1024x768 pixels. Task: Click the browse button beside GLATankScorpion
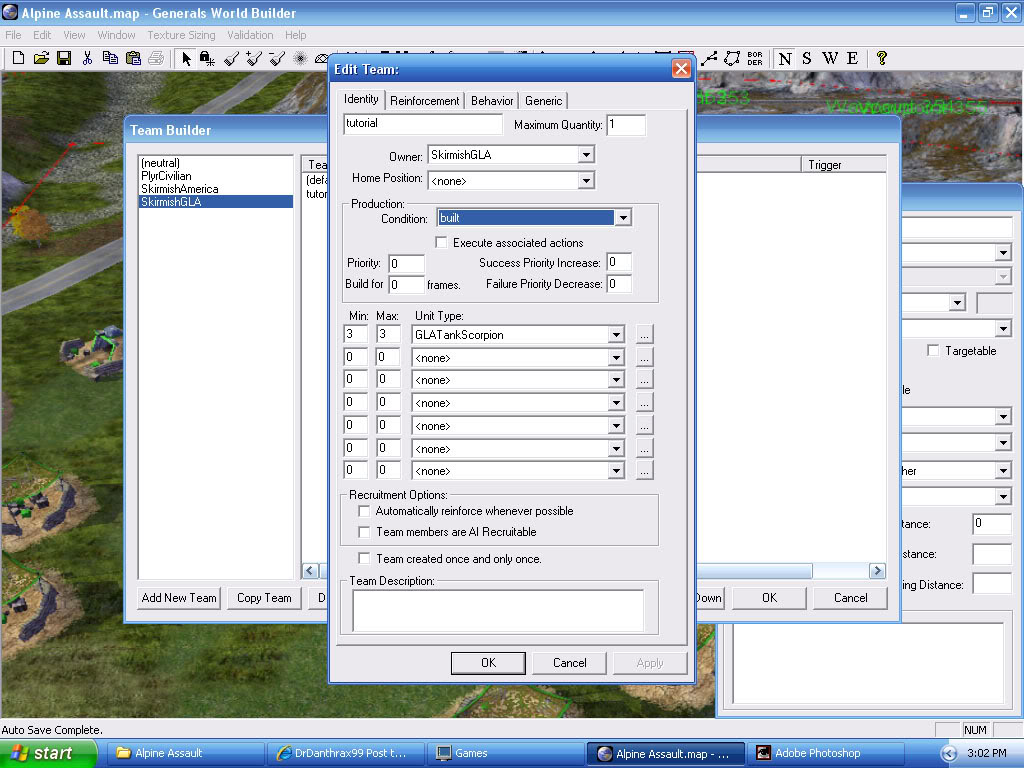644,335
